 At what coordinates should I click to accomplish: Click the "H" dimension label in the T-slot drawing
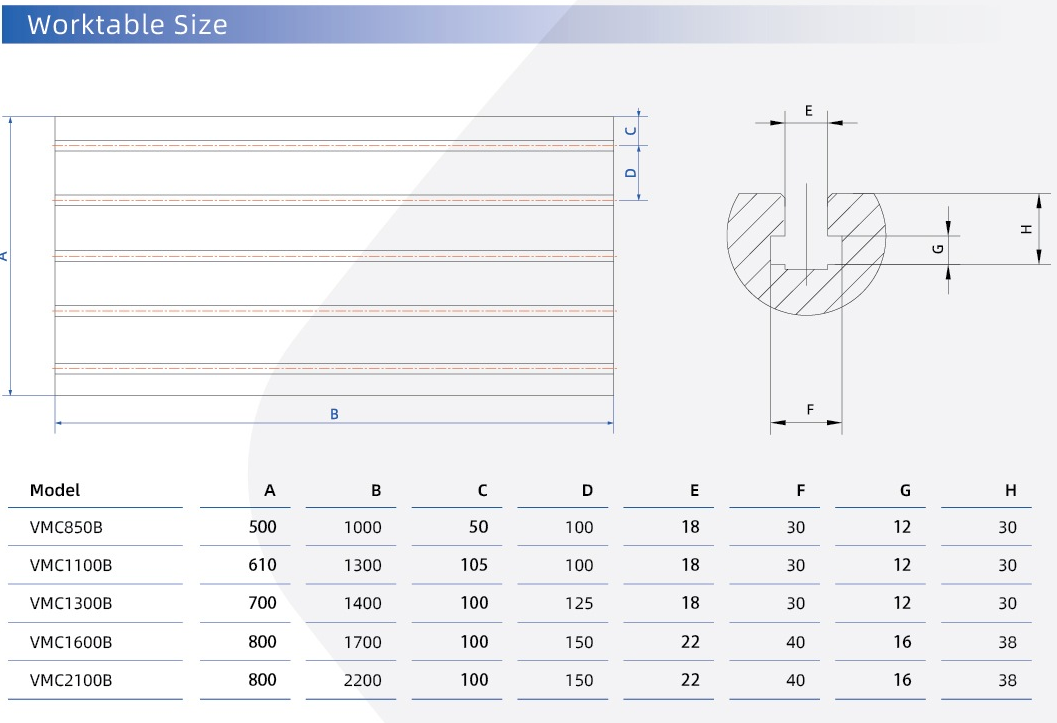coord(1027,229)
